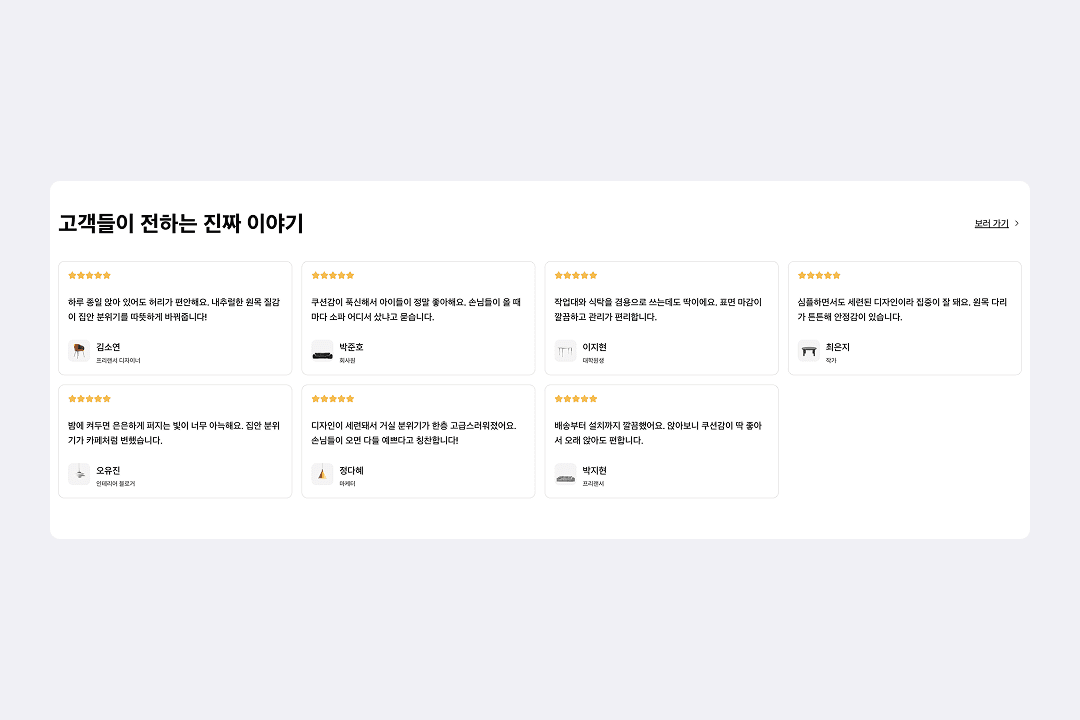The width and height of the screenshot is (1080, 720).
Task: Click 박준호's sofa avatar image
Action: tap(321, 351)
